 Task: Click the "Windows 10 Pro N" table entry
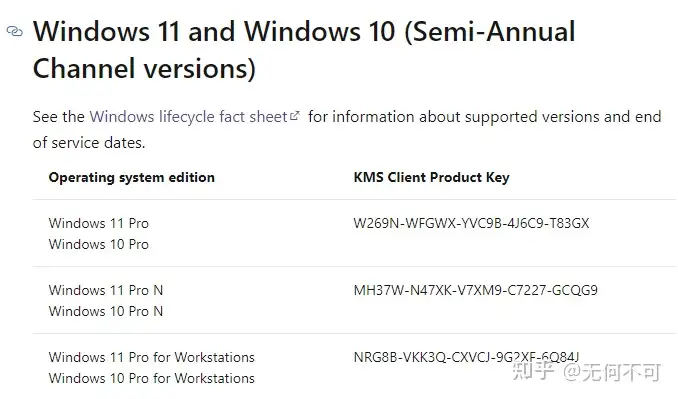click(106, 311)
